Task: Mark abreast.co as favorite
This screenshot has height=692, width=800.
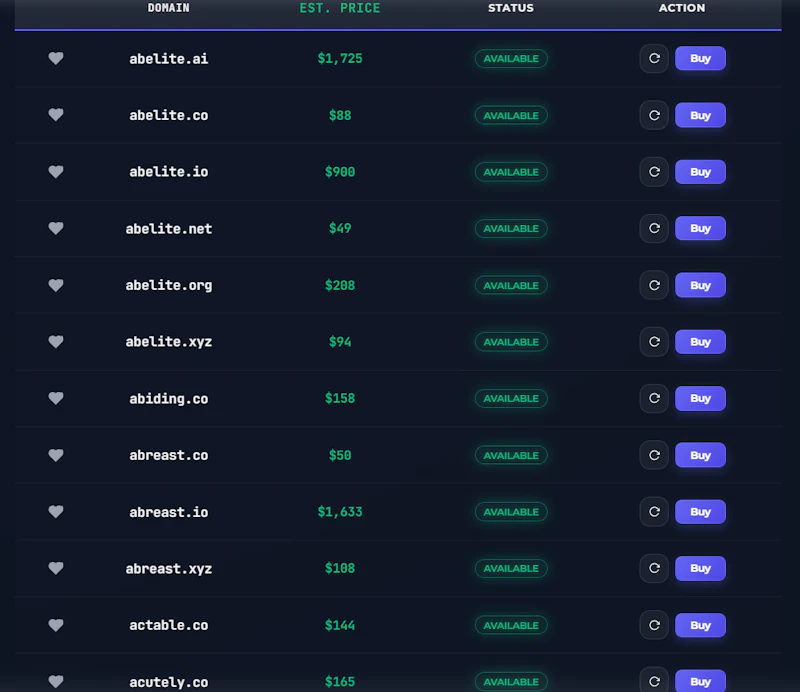Action: pos(56,455)
